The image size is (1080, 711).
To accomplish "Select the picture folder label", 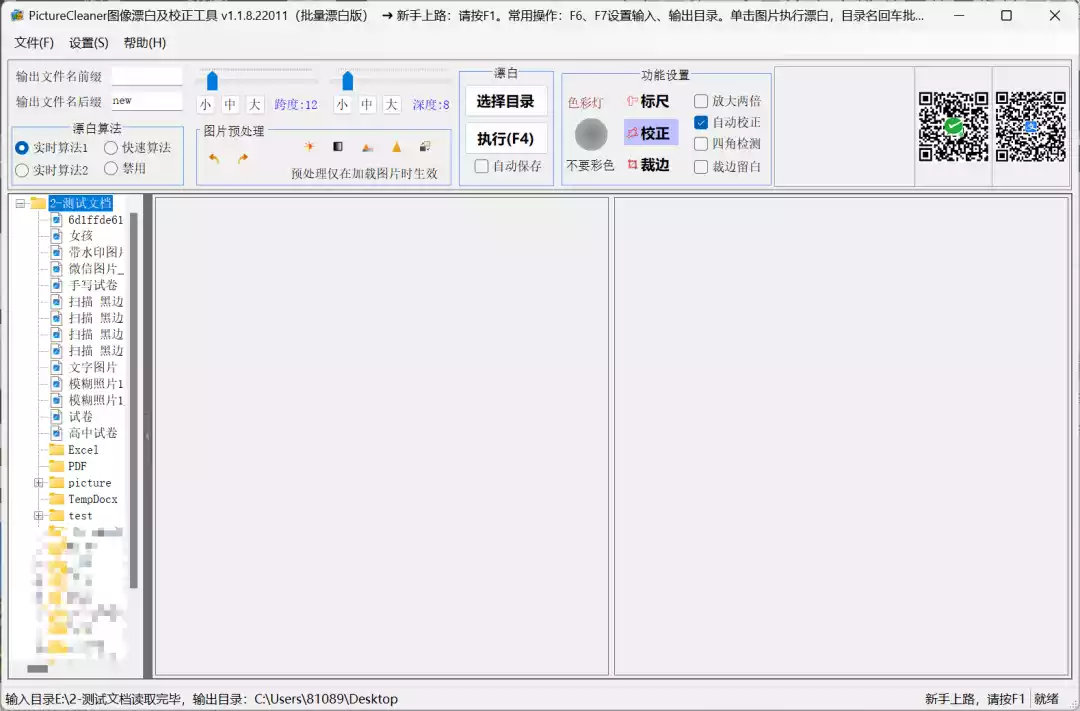I will click(x=90, y=483).
